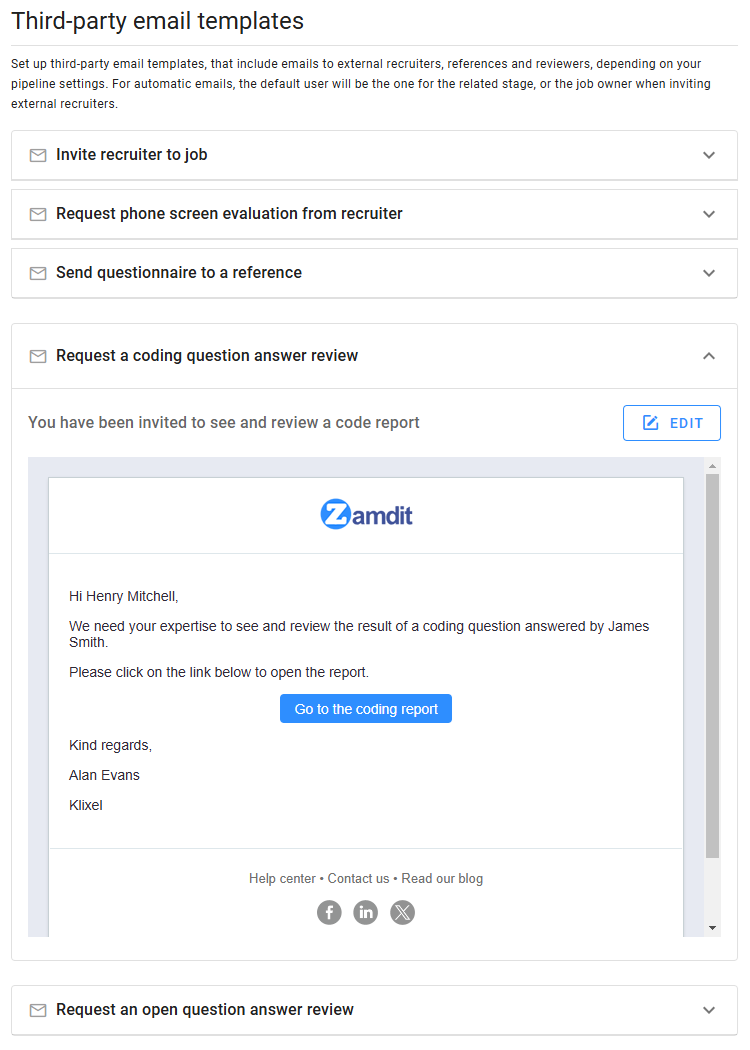Expand the Send questionnaire to a reference section
The image size is (750, 1050).
coord(709,273)
